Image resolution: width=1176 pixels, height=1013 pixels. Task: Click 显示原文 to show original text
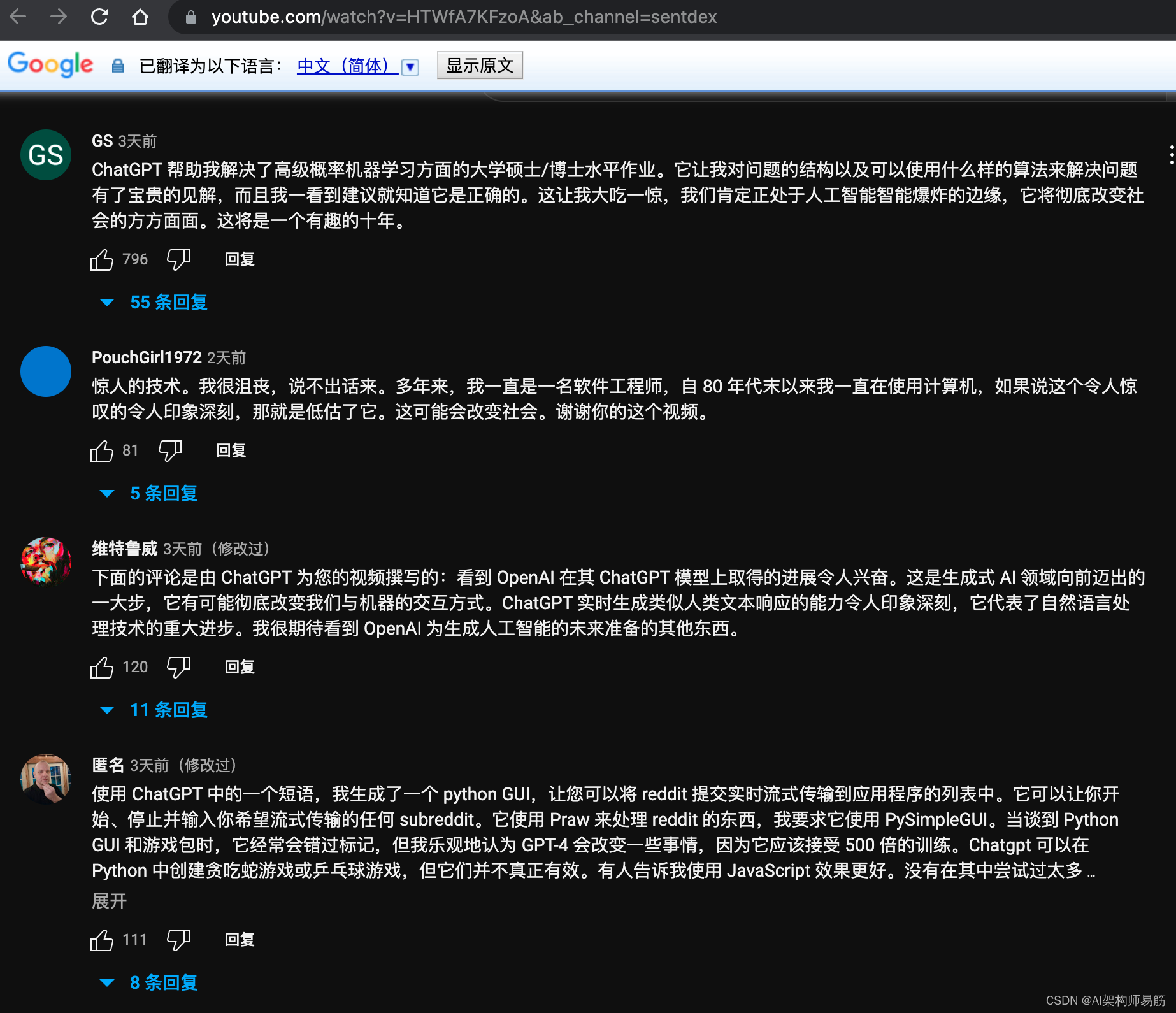[x=479, y=64]
